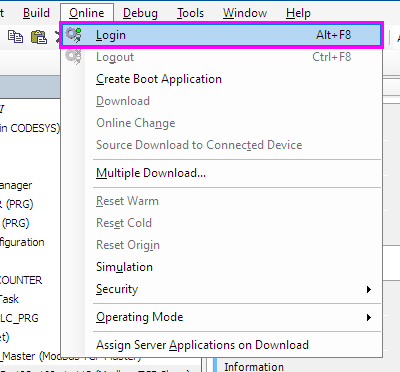Viewport: 400px width, 372px height.
Task: Select the tree row ending in CODESYS)
Action: (30, 128)
